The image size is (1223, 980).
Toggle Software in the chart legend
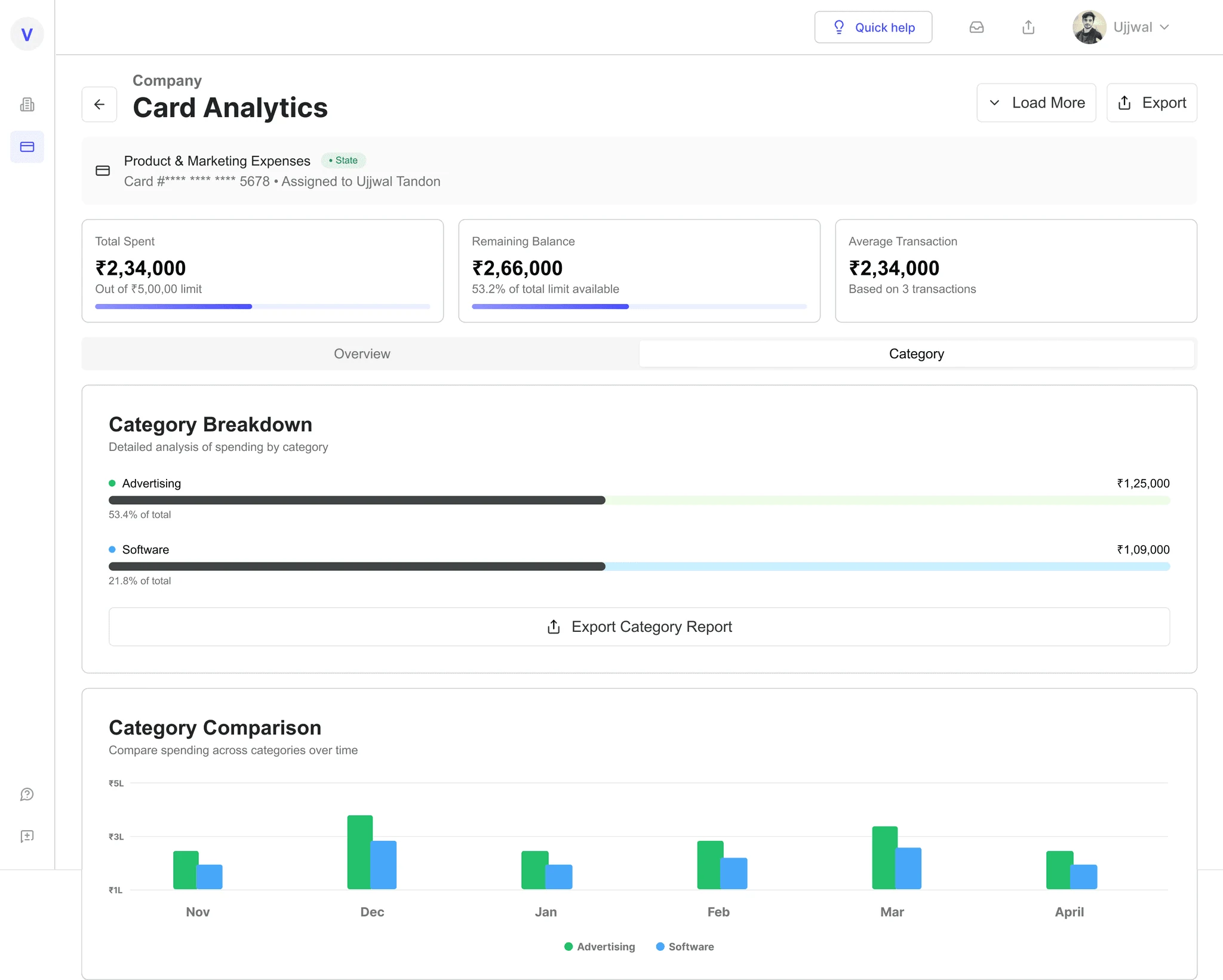point(685,947)
